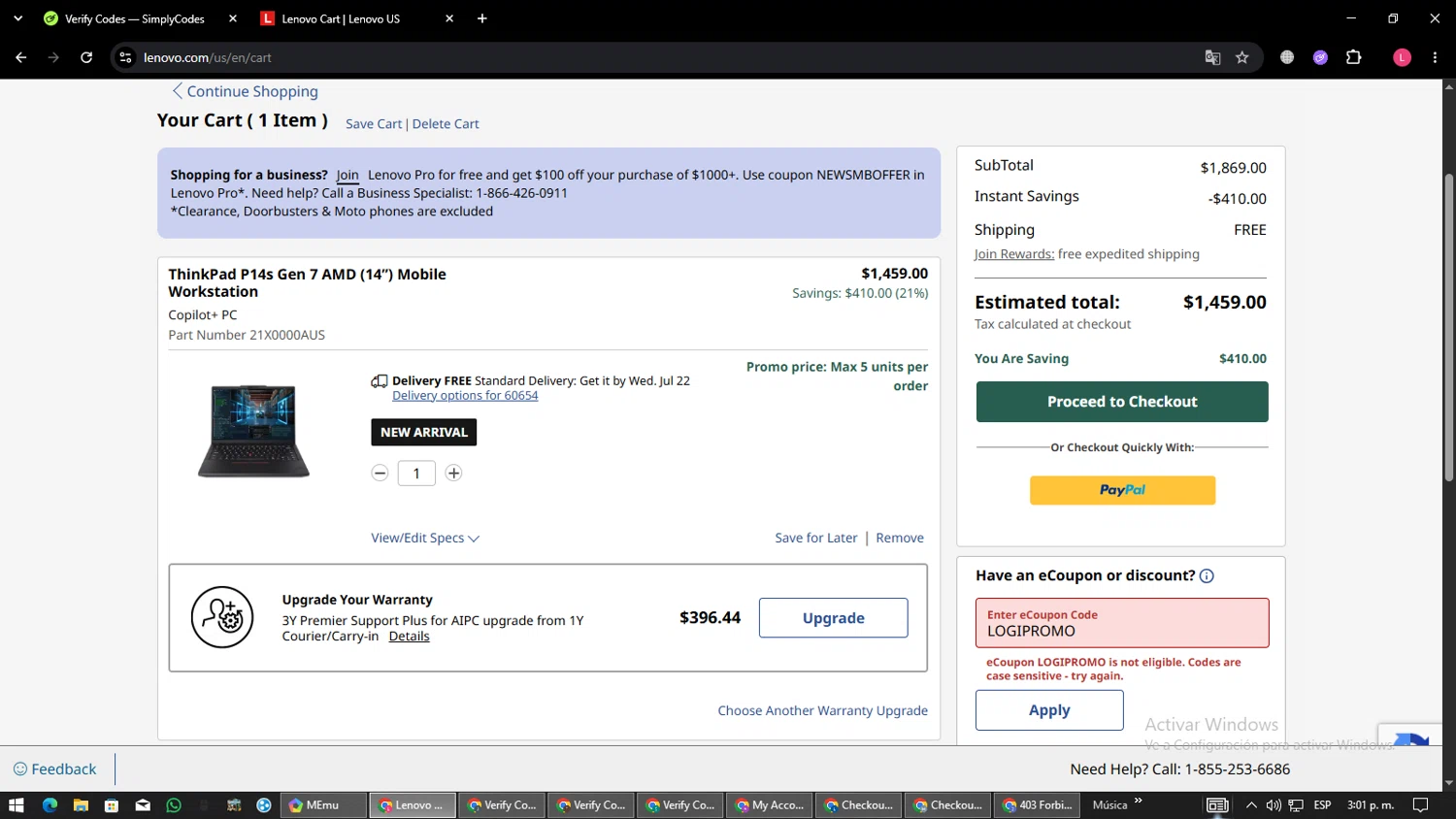
Task: Reload the Lenovo cart page
Action: click(x=86, y=57)
